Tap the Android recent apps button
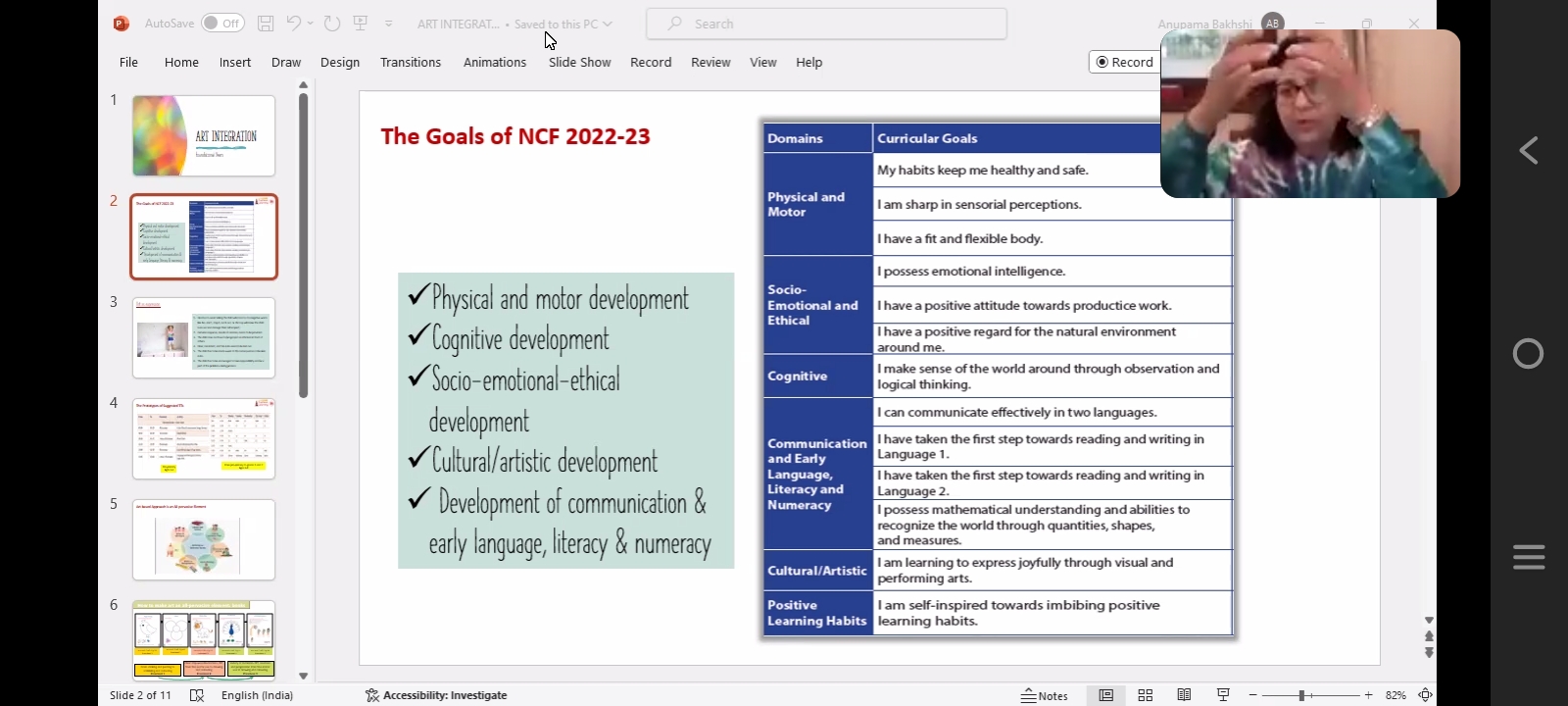1568x706 pixels. (x=1529, y=557)
